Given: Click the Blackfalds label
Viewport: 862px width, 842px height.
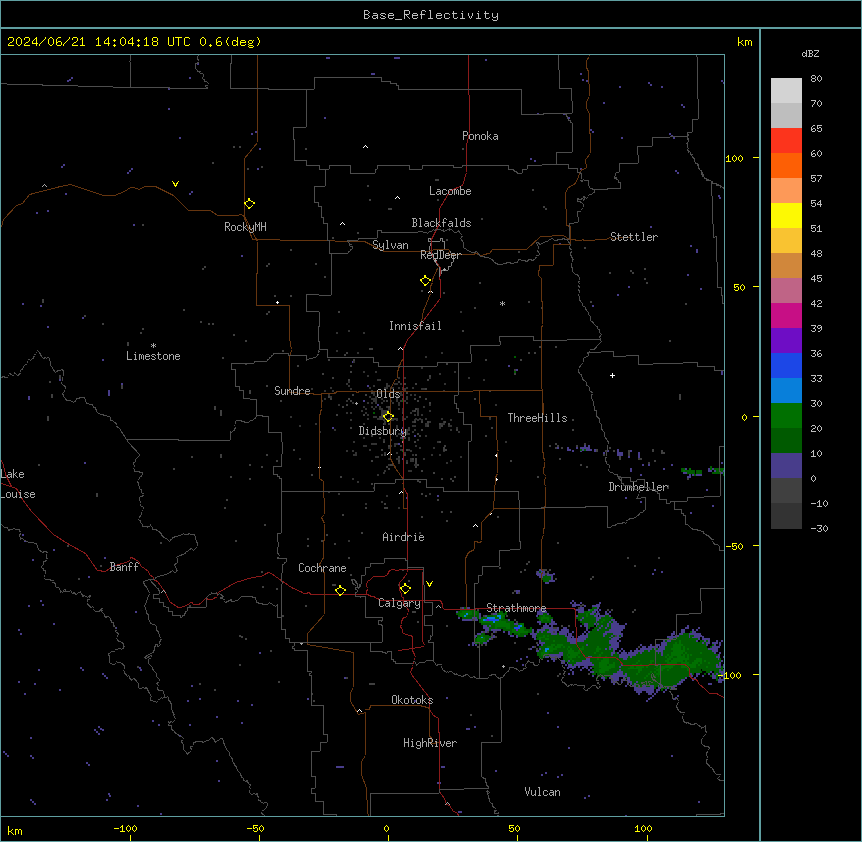Looking at the screenshot, I should pos(441,223).
